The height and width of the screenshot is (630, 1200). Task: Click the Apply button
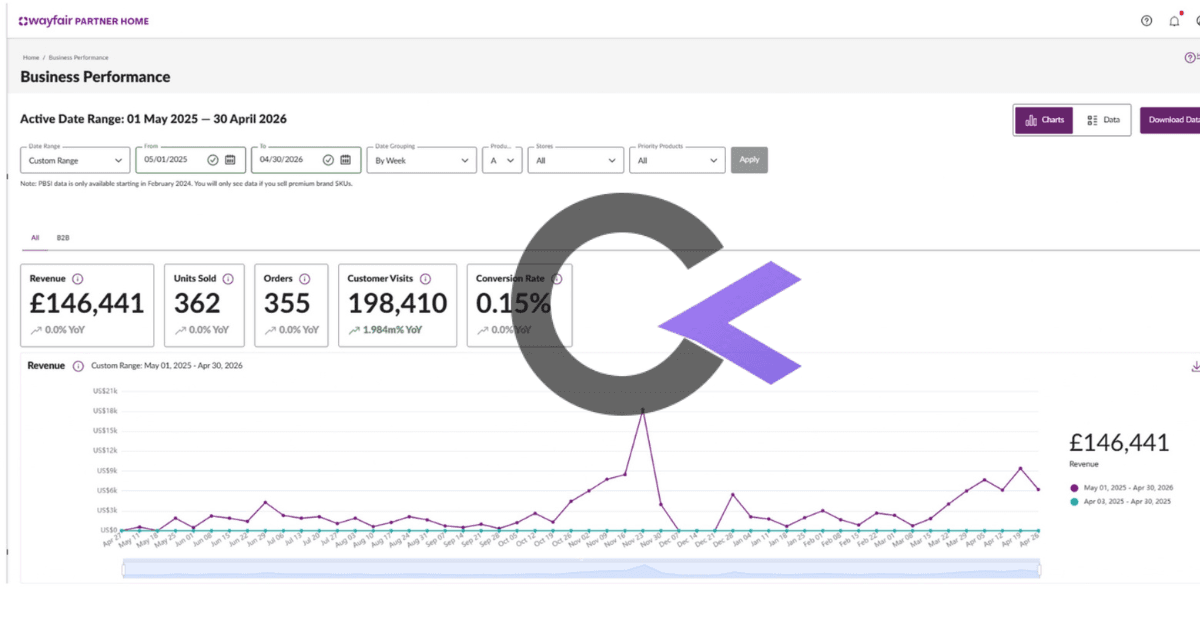coord(749,159)
